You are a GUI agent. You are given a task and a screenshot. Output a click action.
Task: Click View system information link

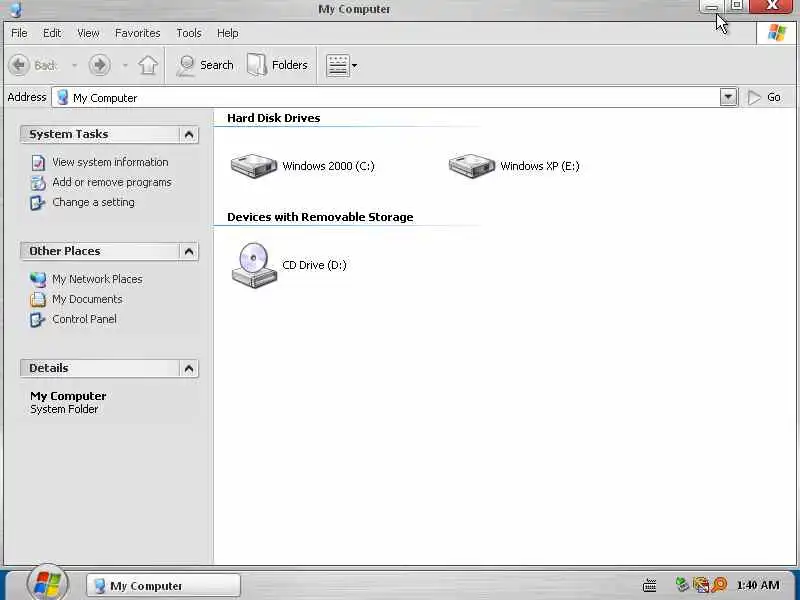110,162
